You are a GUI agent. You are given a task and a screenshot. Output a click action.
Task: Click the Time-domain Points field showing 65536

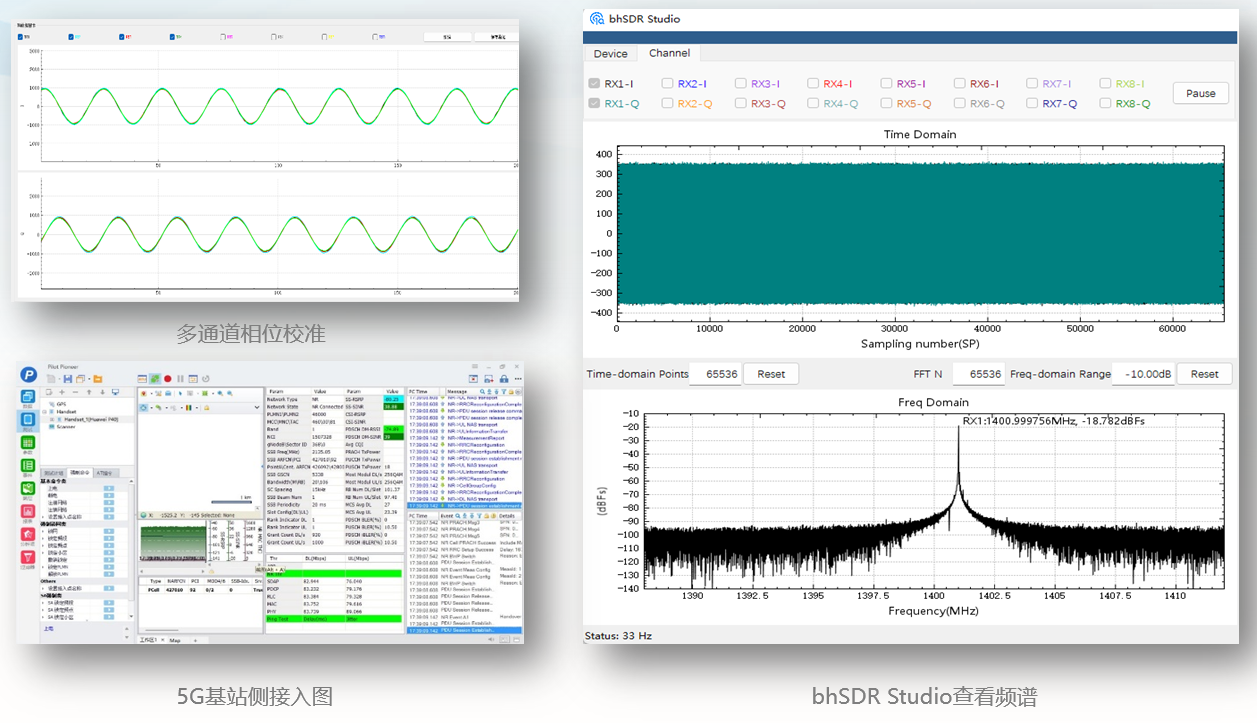[716, 374]
